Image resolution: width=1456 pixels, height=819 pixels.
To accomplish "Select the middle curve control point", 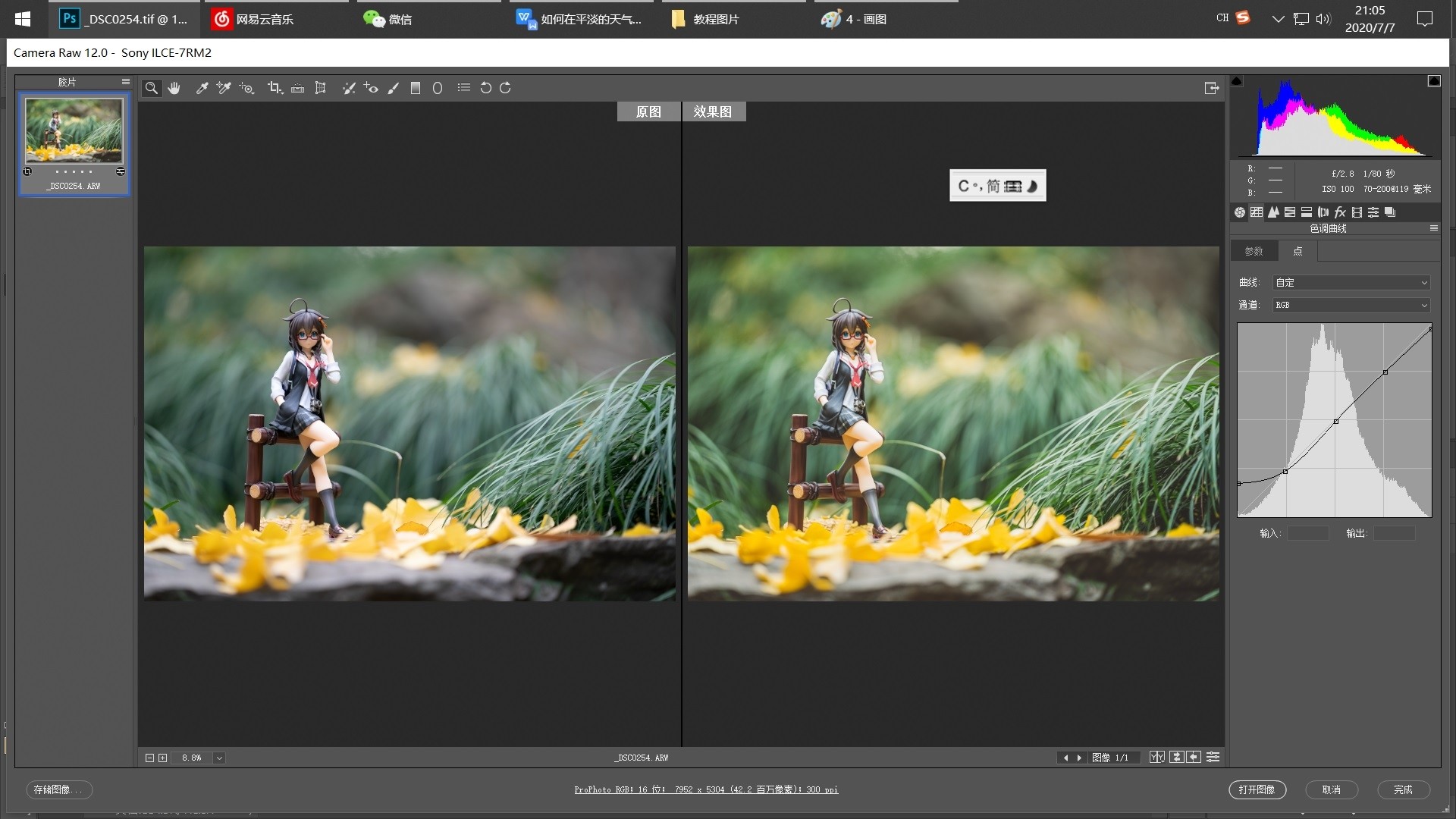I will click(1335, 422).
